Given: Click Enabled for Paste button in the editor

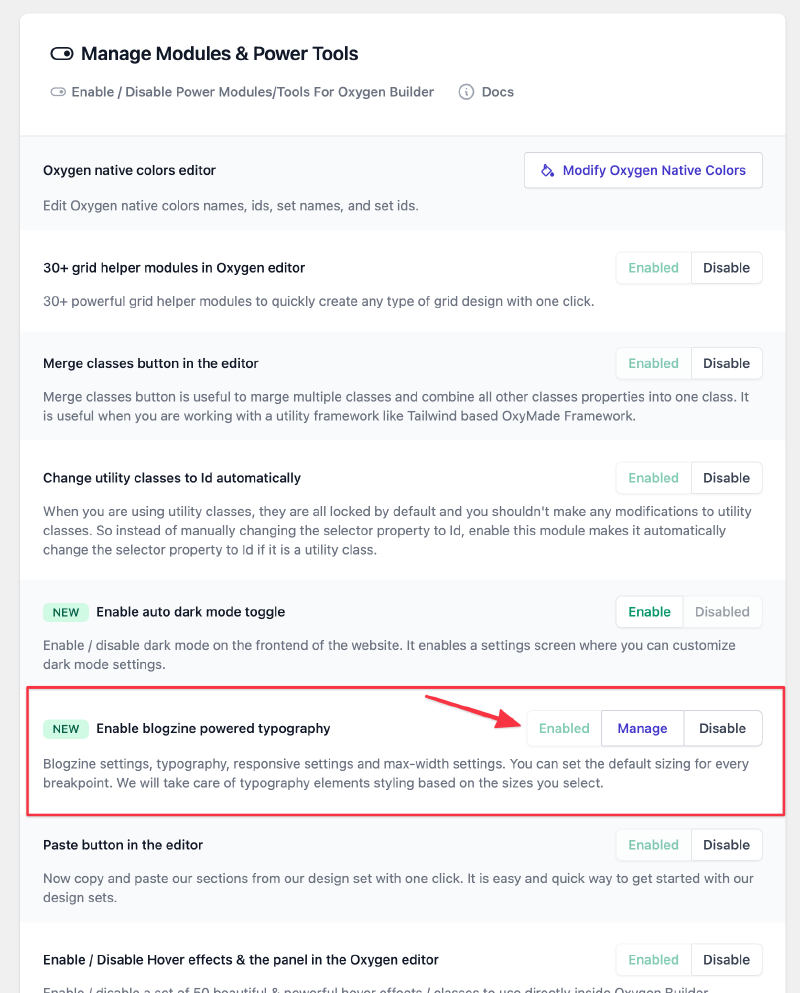Looking at the screenshot, I should pos(653,845).
